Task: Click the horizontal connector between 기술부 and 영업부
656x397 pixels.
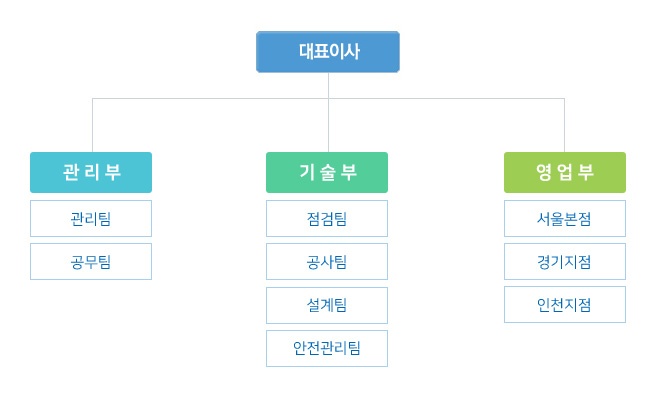Action: [x=446, y=99]
